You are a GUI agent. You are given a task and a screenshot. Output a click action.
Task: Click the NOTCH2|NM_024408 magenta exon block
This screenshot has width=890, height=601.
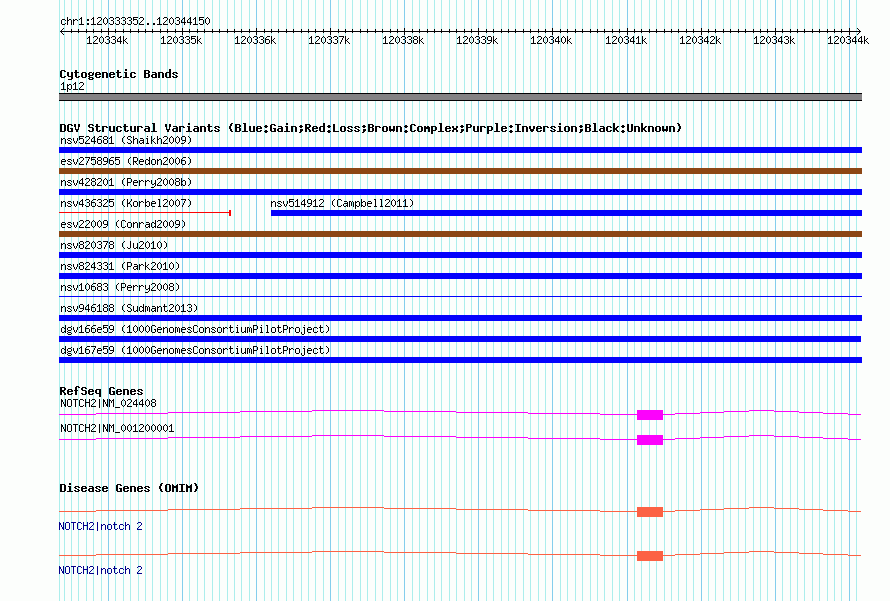(x=650, y=415)
